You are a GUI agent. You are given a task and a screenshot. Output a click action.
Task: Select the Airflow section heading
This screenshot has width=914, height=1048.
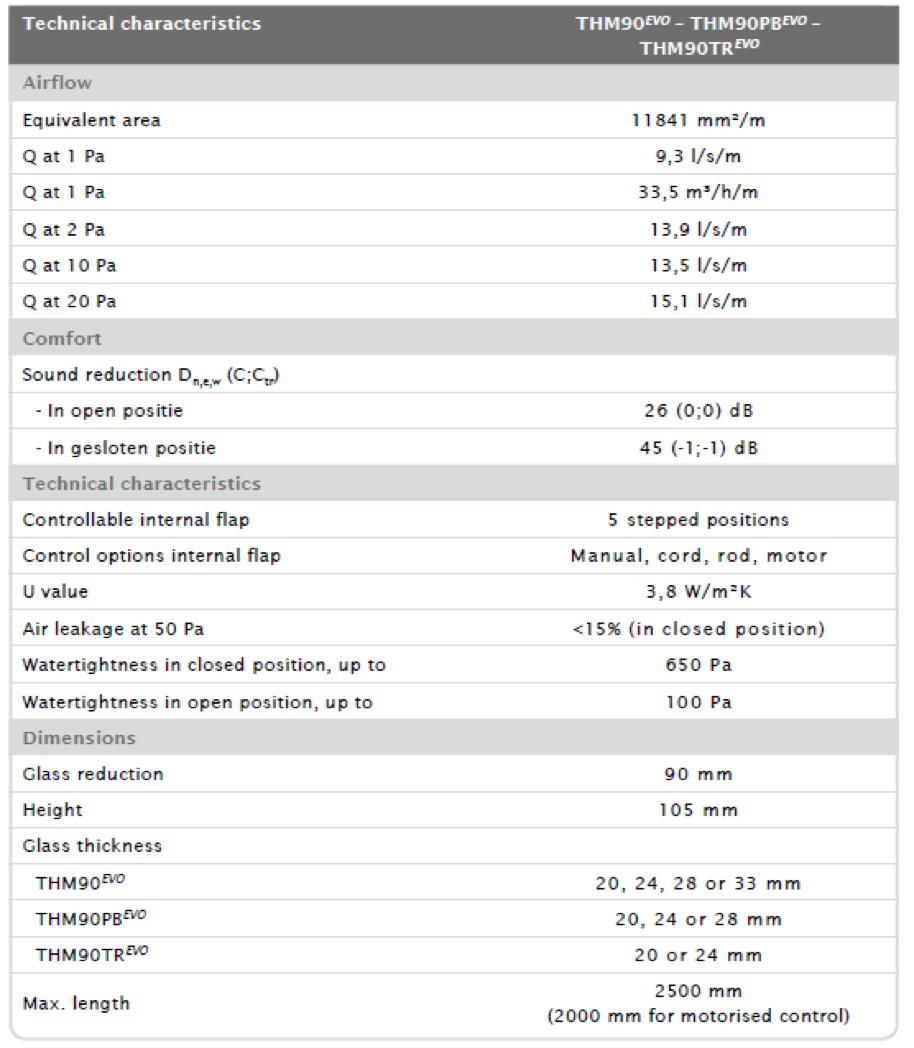57,83
